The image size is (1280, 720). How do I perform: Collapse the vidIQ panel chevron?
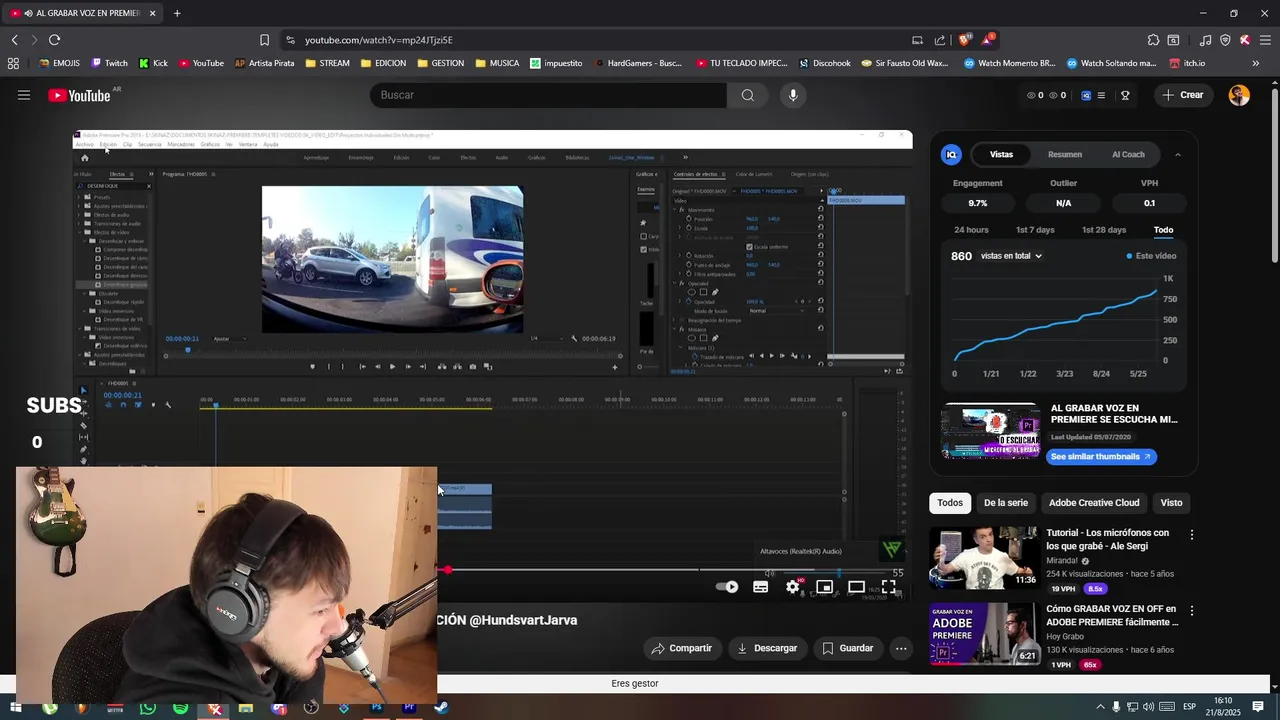(1177, 155)
